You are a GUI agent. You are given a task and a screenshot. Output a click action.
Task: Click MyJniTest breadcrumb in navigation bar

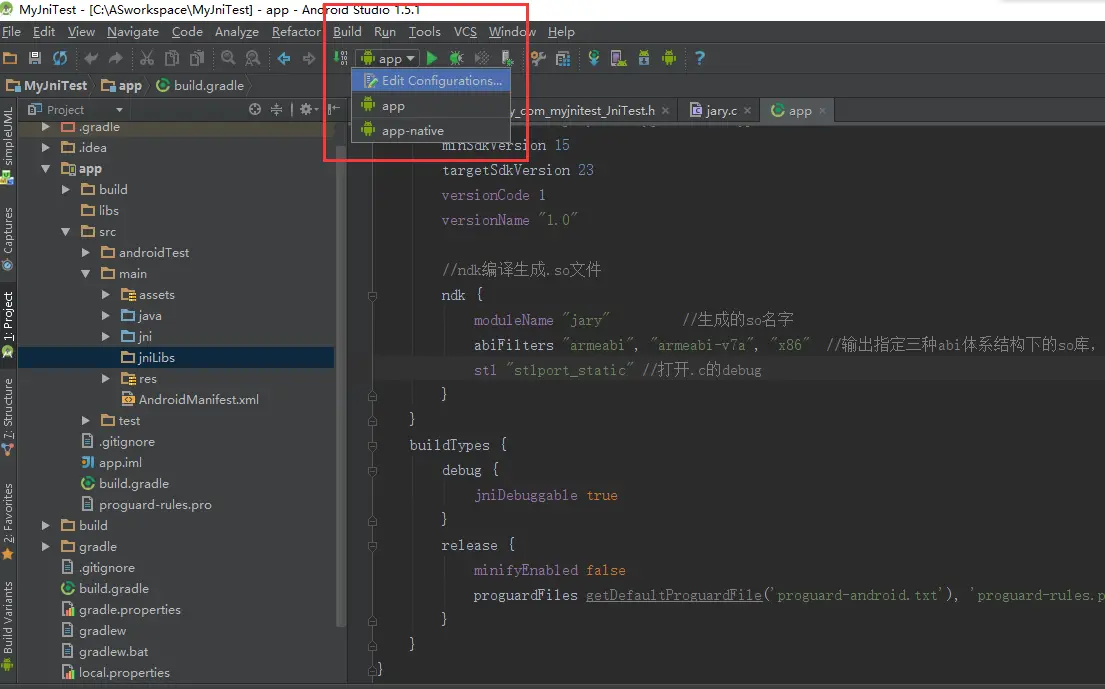click(x=47, y=85)
